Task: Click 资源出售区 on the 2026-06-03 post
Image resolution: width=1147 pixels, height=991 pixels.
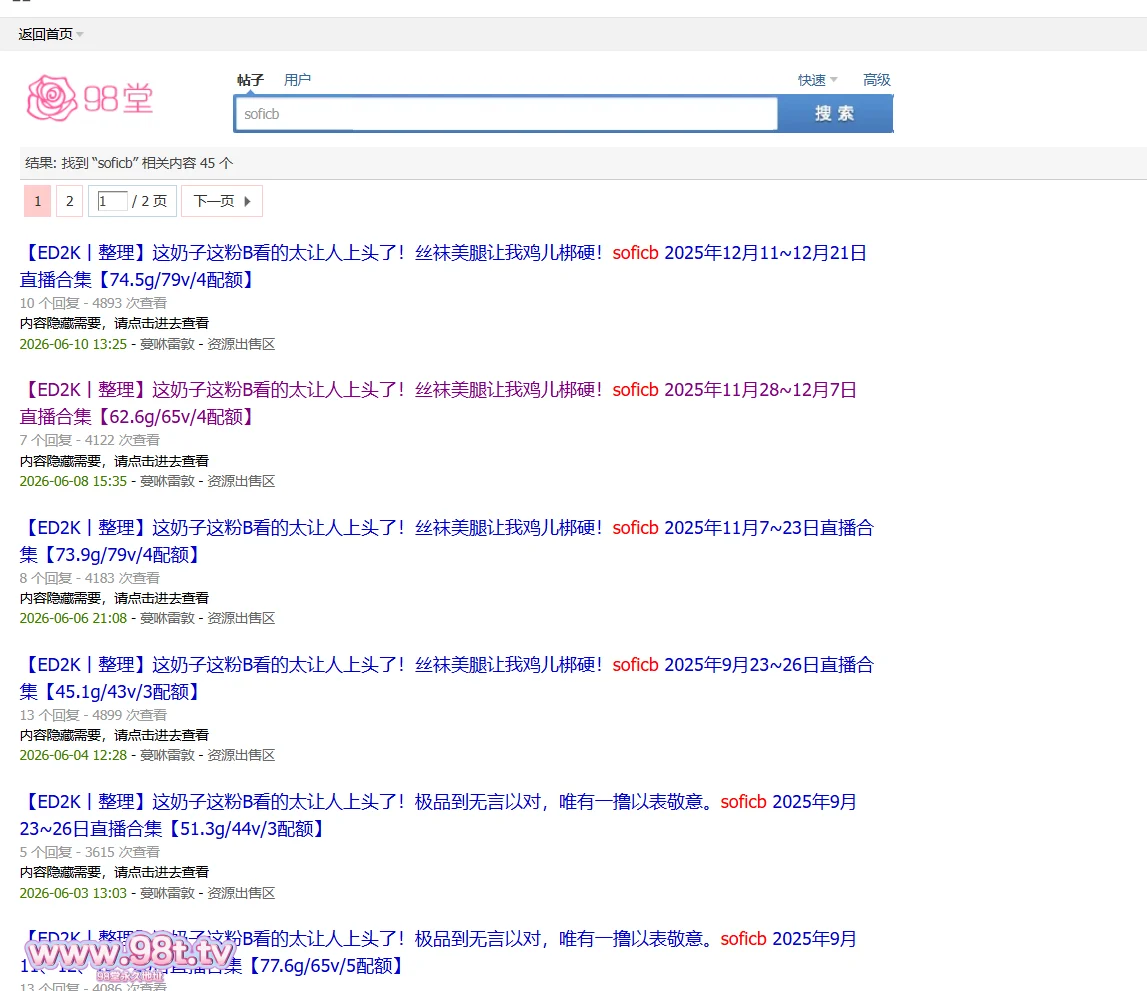Action: [241, 893]
